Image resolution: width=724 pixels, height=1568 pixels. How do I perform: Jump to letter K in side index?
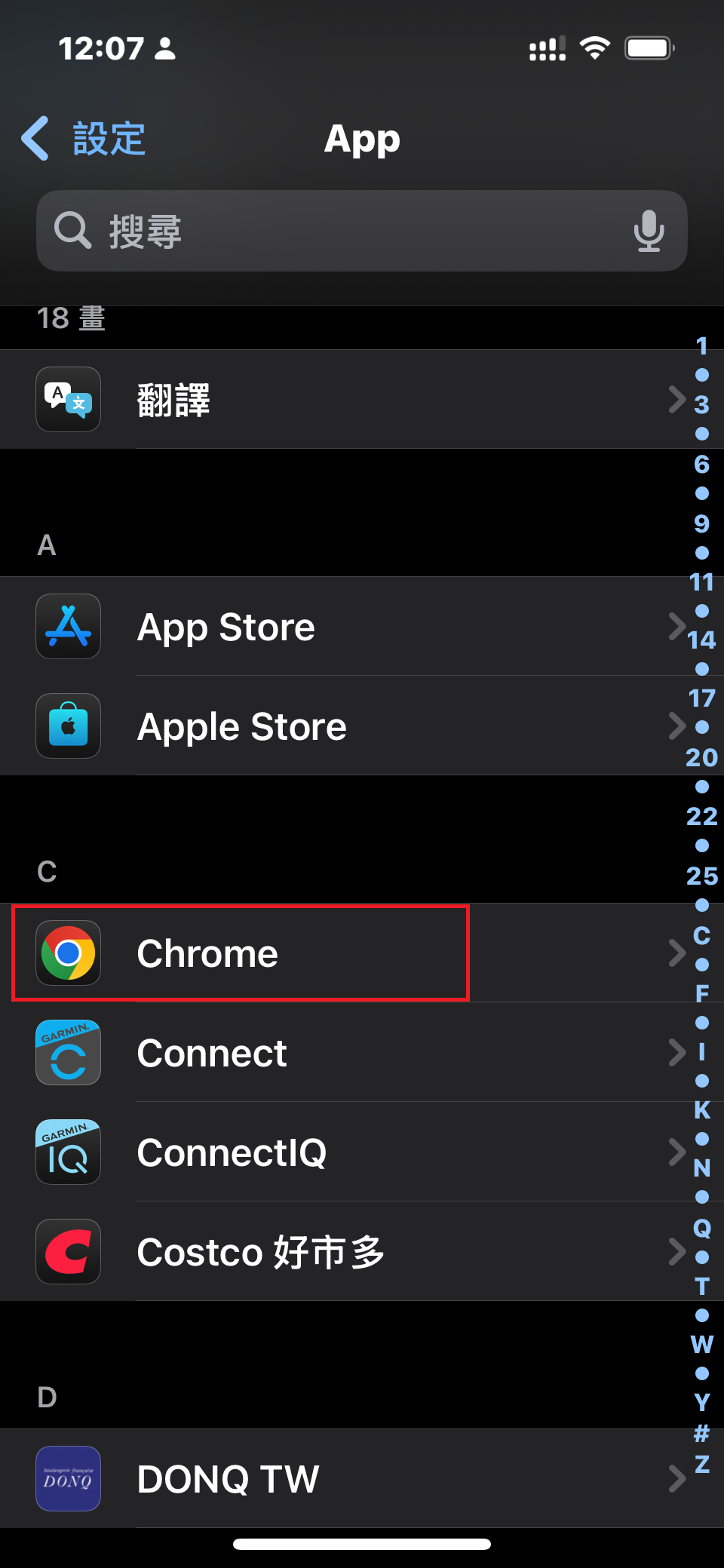[x=701, y=1109]
